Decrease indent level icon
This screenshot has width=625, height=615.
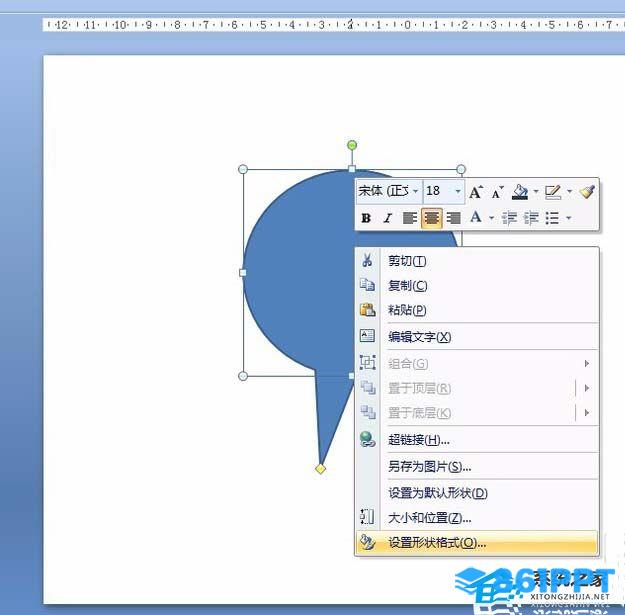click(509, 218)
